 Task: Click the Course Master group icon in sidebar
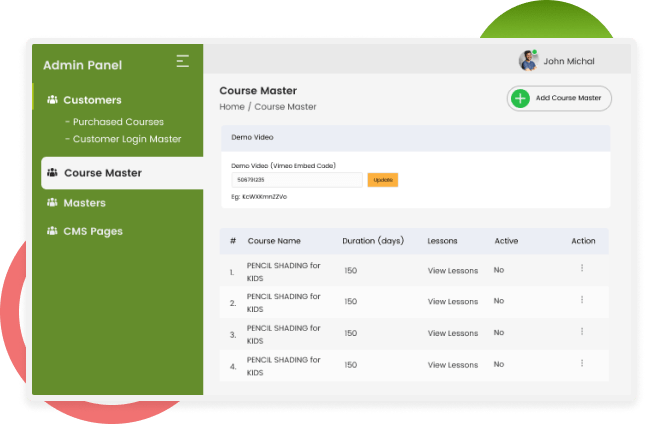coord(52,172)
